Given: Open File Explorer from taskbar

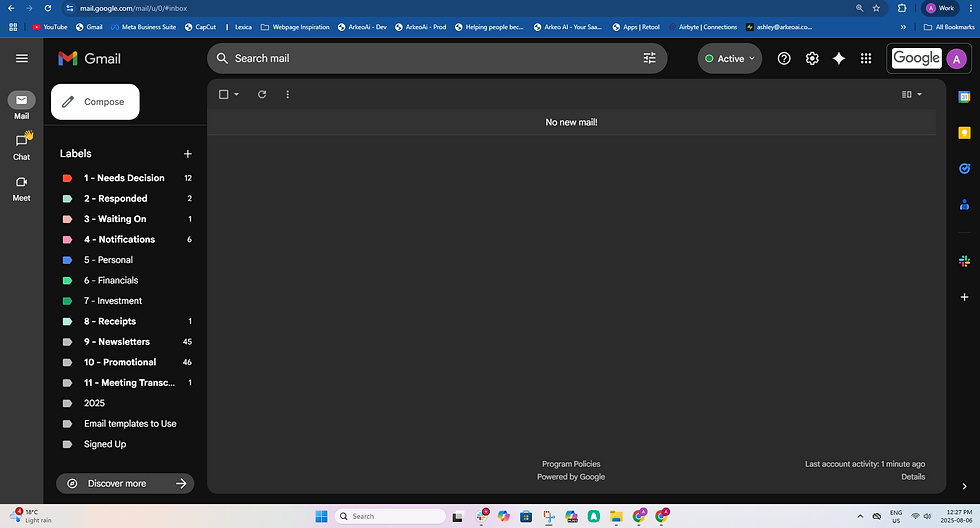Looking at the screenshot, I should pos(616,516).
